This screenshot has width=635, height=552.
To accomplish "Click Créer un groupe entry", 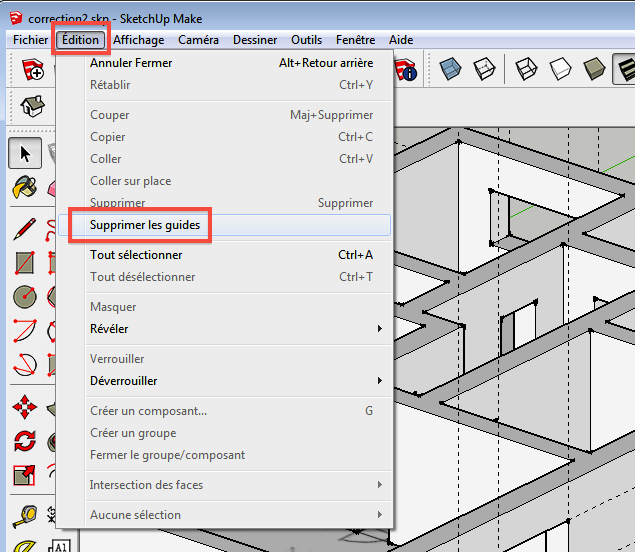I will coord(224,433).
